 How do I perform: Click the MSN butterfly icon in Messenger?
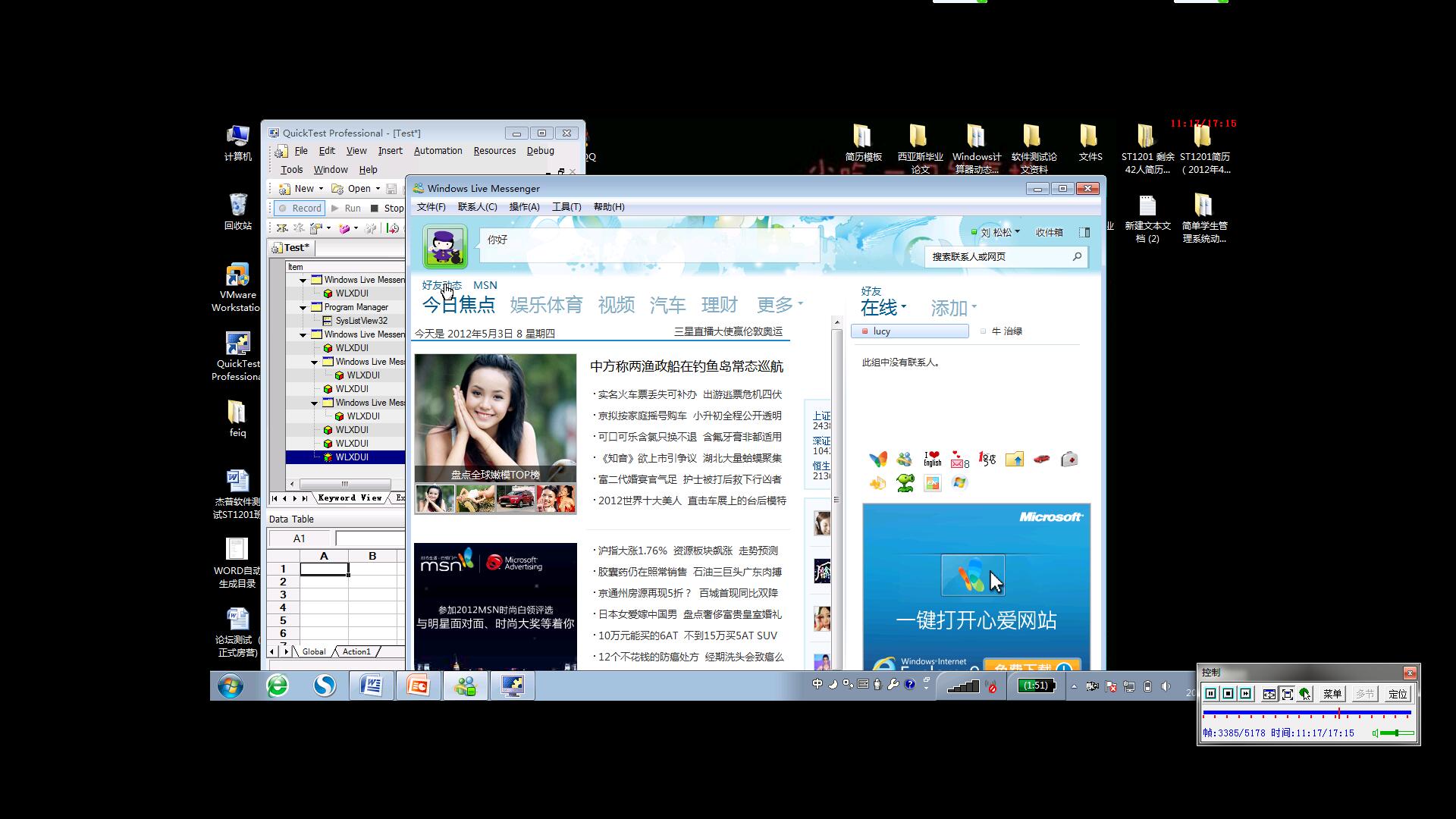[878, 460]
